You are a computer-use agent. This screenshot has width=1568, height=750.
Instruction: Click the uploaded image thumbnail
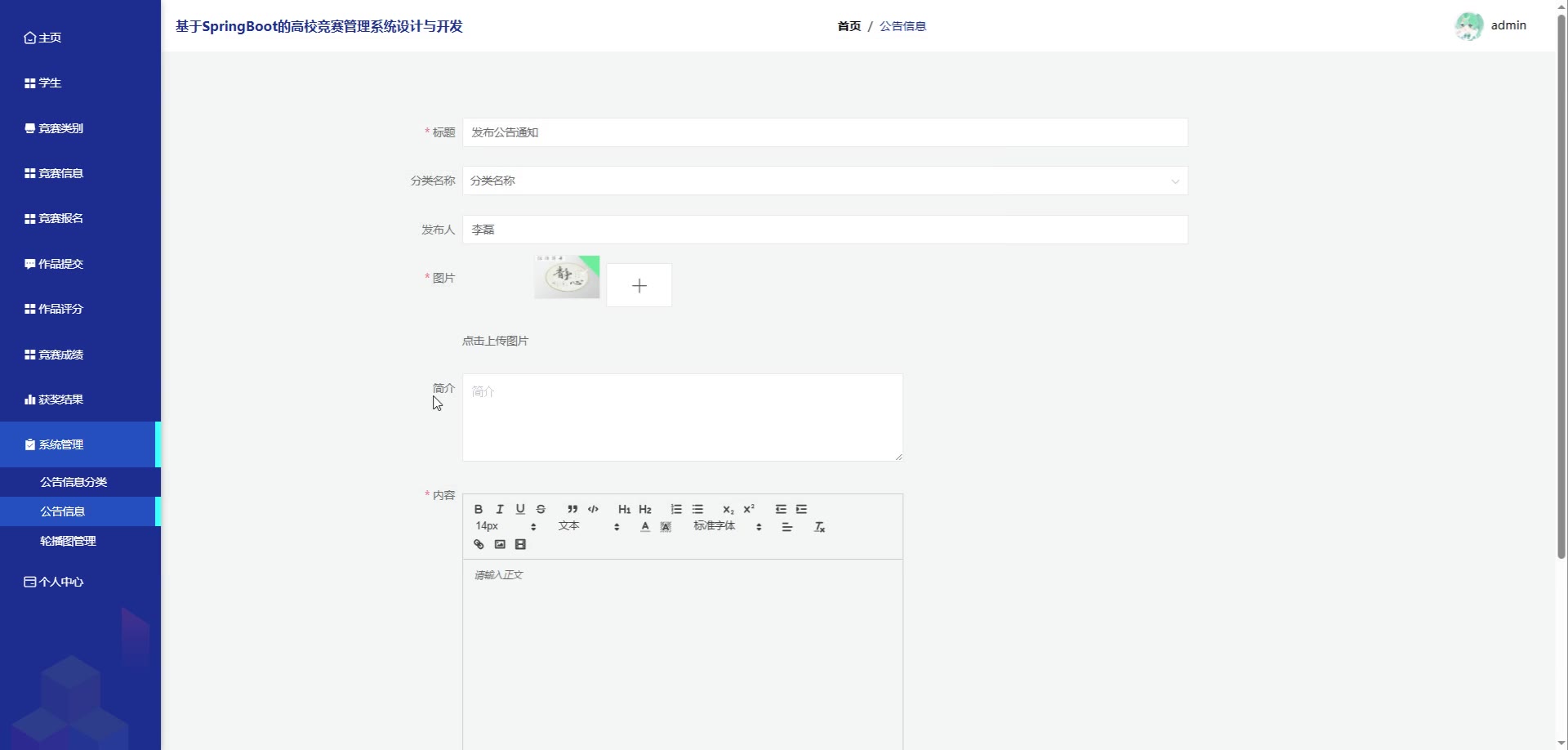567,277
